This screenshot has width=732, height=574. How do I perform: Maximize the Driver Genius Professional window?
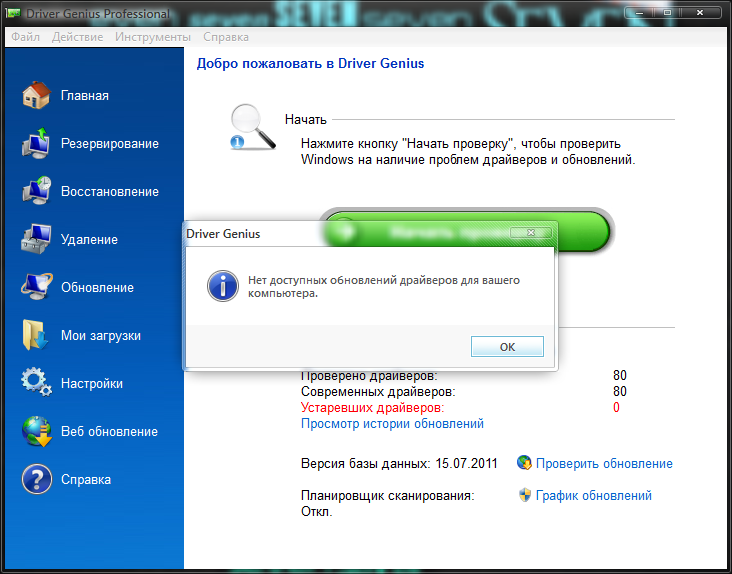[x=668, y=13]
